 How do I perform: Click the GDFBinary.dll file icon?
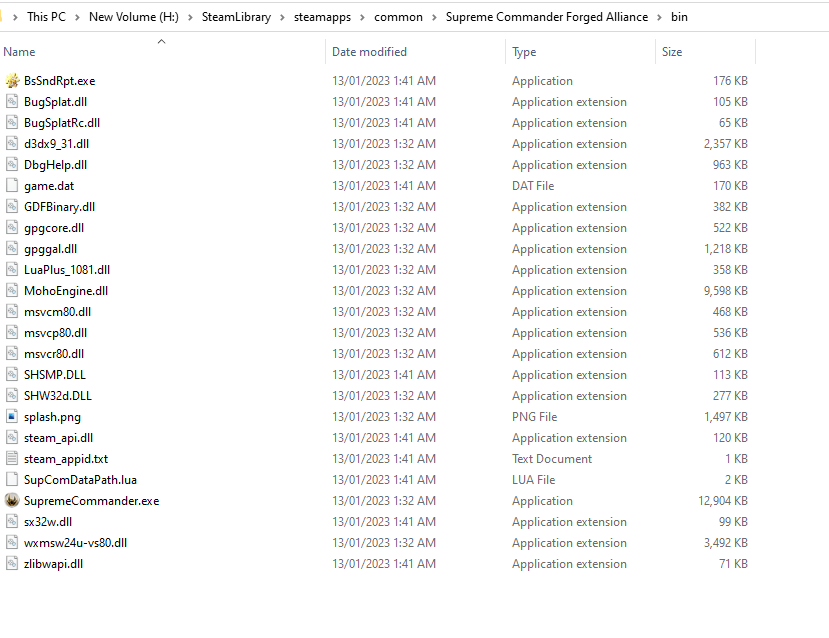[x=12, y=207]
